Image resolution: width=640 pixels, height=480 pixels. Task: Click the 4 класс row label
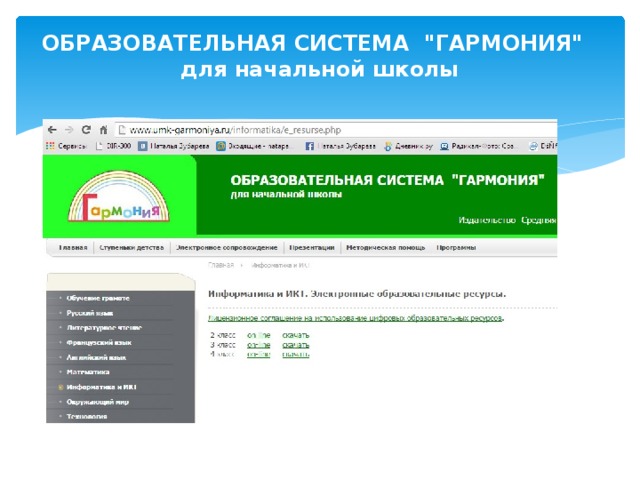(222, 354)
